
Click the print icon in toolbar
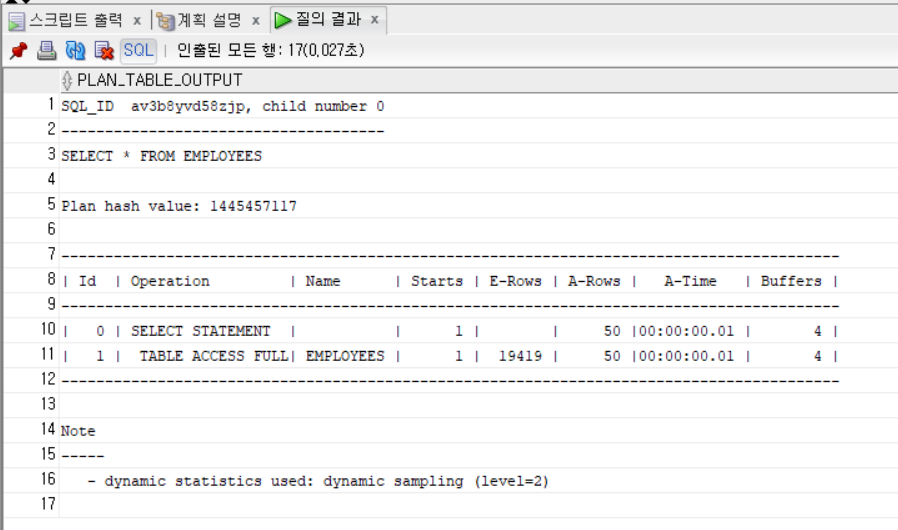click(46, 50)
